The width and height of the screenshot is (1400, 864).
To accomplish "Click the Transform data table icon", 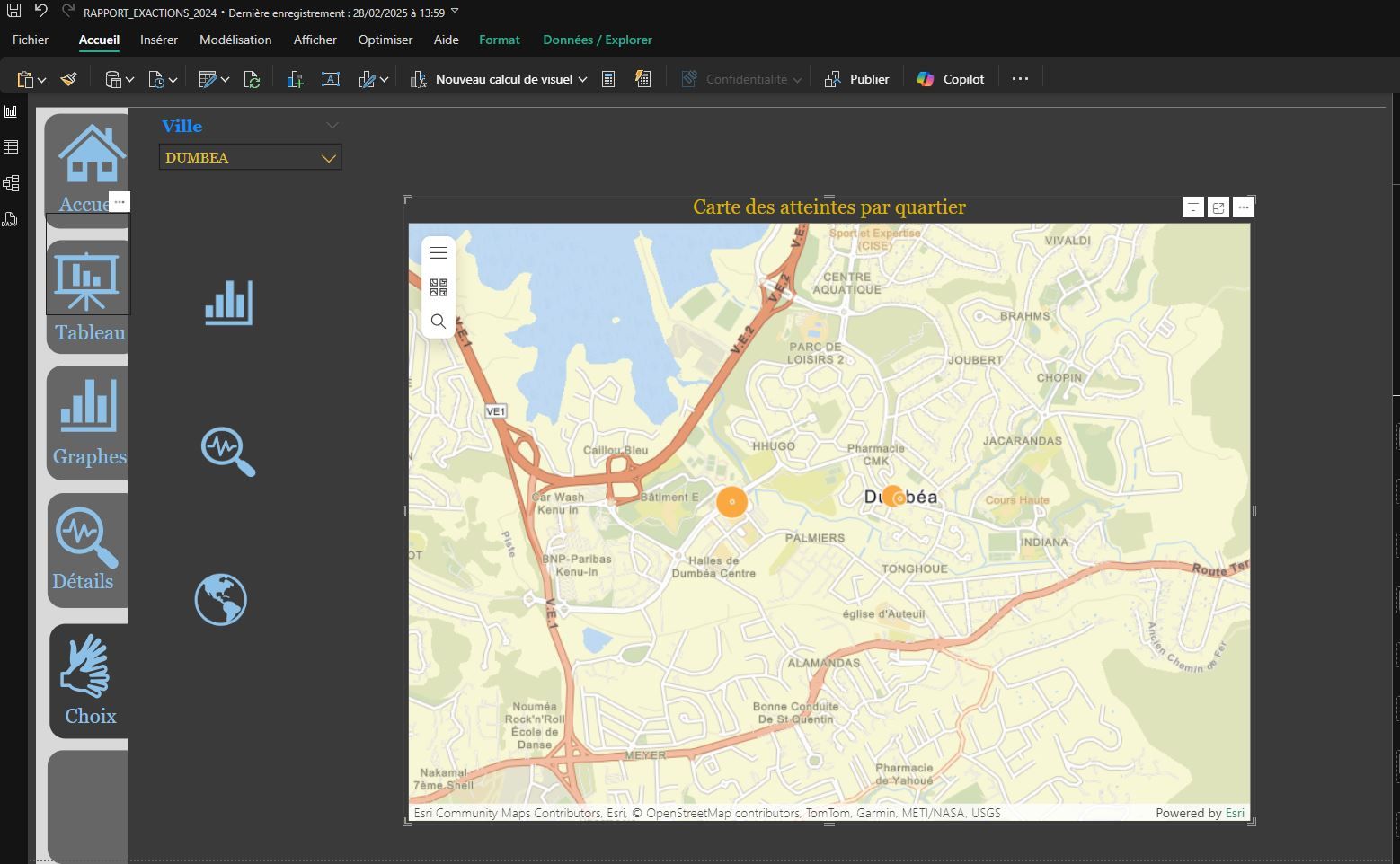I will pyautogui.click(x=208, y=79).
